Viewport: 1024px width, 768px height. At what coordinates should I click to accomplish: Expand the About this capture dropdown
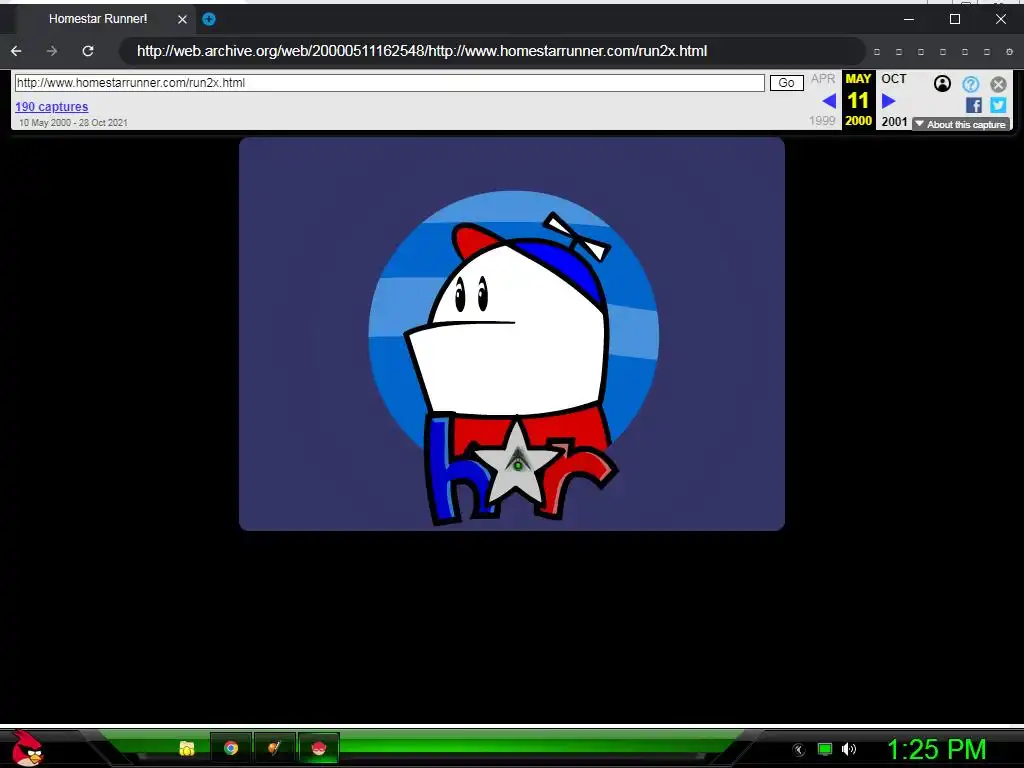961,124
